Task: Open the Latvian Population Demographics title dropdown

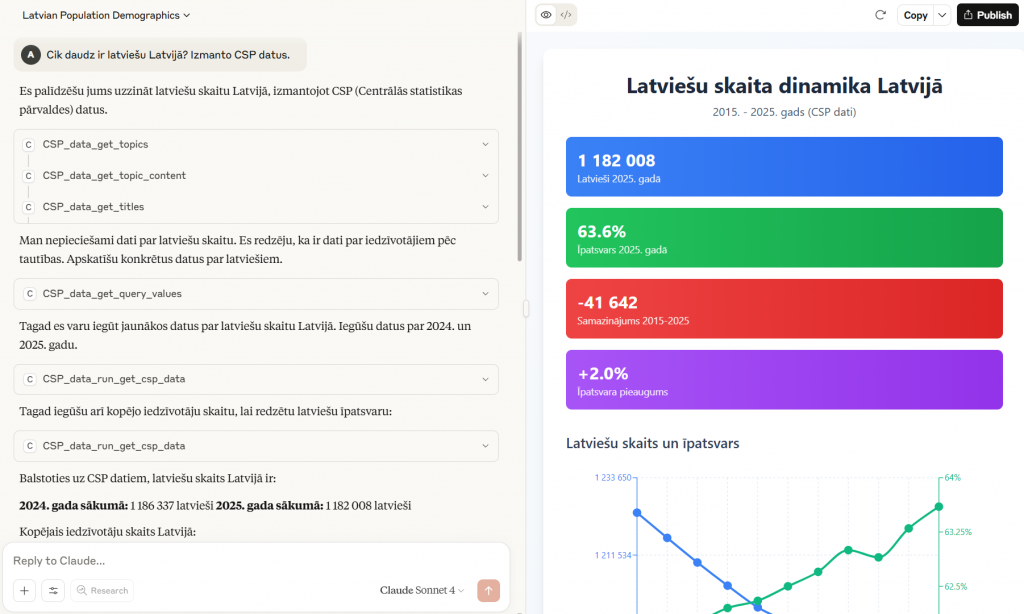Action: coord(106,15)
